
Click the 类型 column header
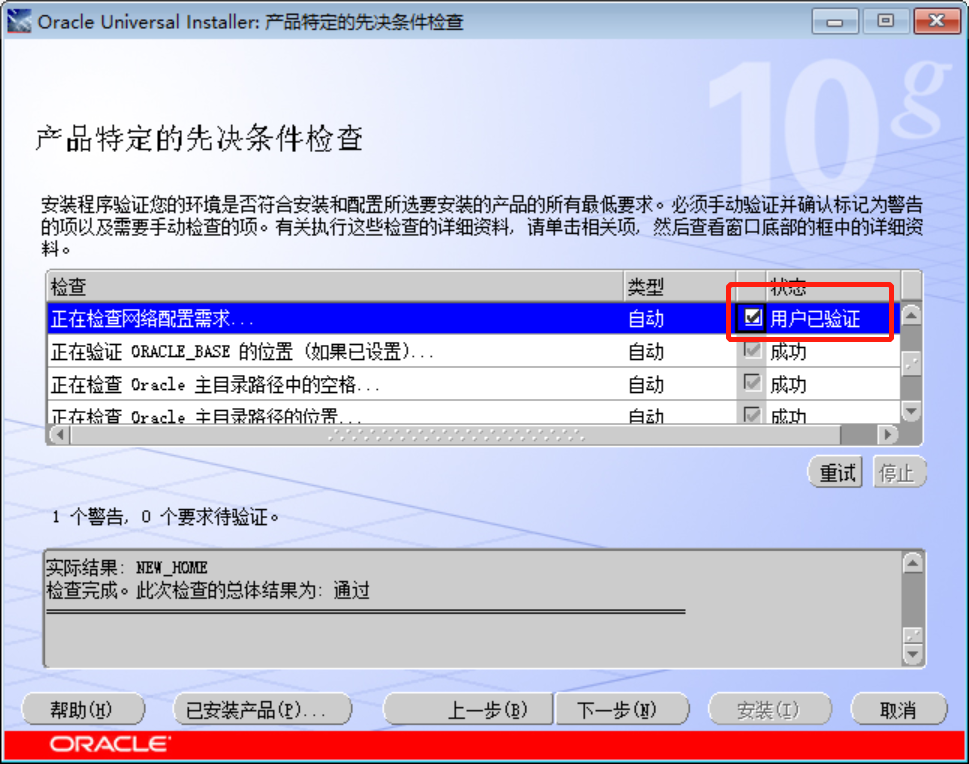coord(679,286)
